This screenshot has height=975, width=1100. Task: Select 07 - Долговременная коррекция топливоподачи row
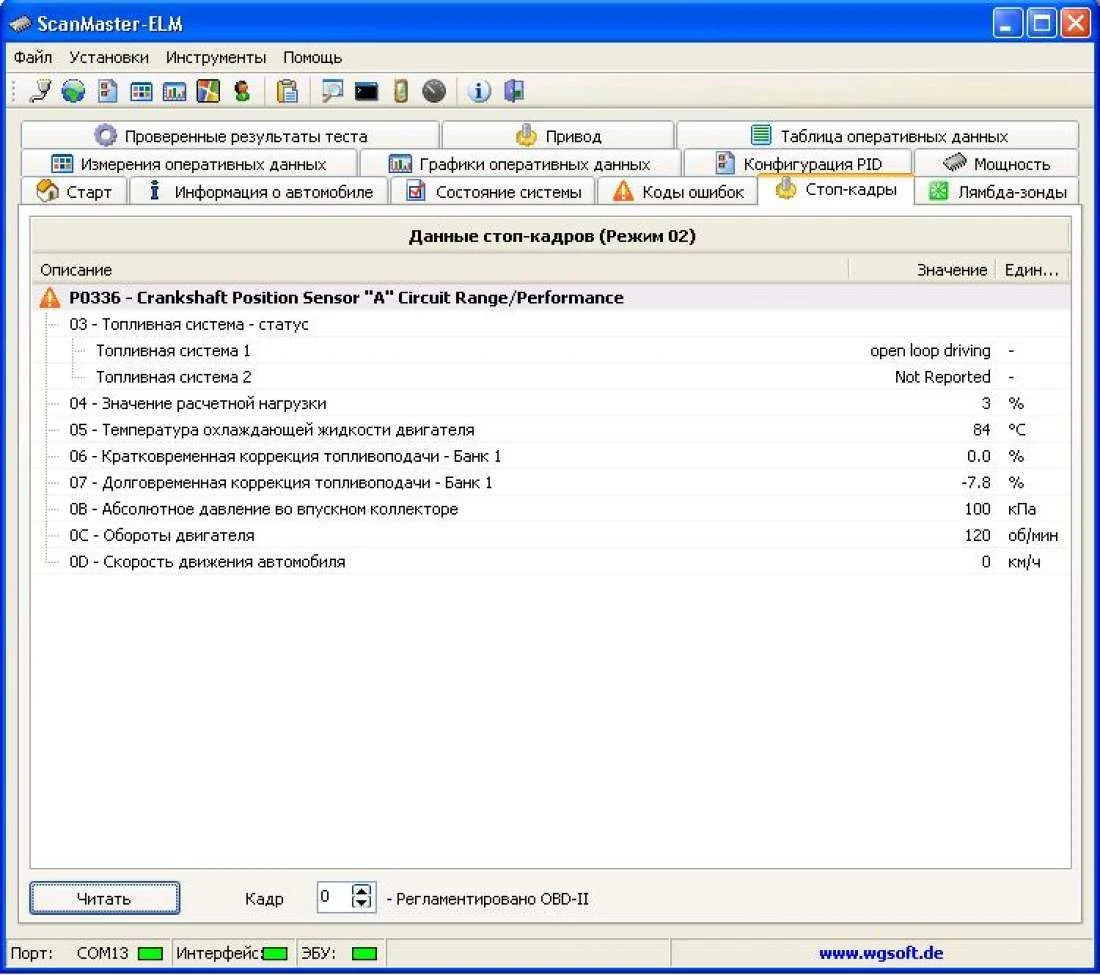551,483
